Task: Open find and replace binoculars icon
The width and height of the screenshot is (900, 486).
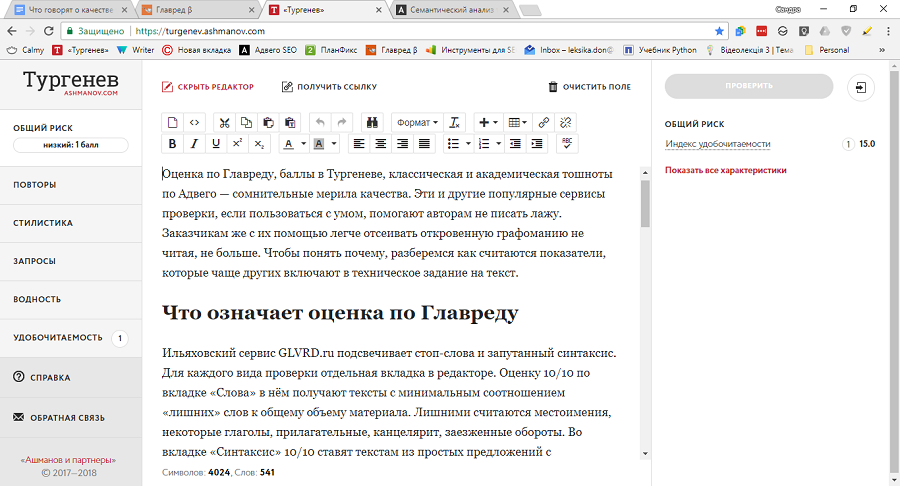Action: [372, 122]
